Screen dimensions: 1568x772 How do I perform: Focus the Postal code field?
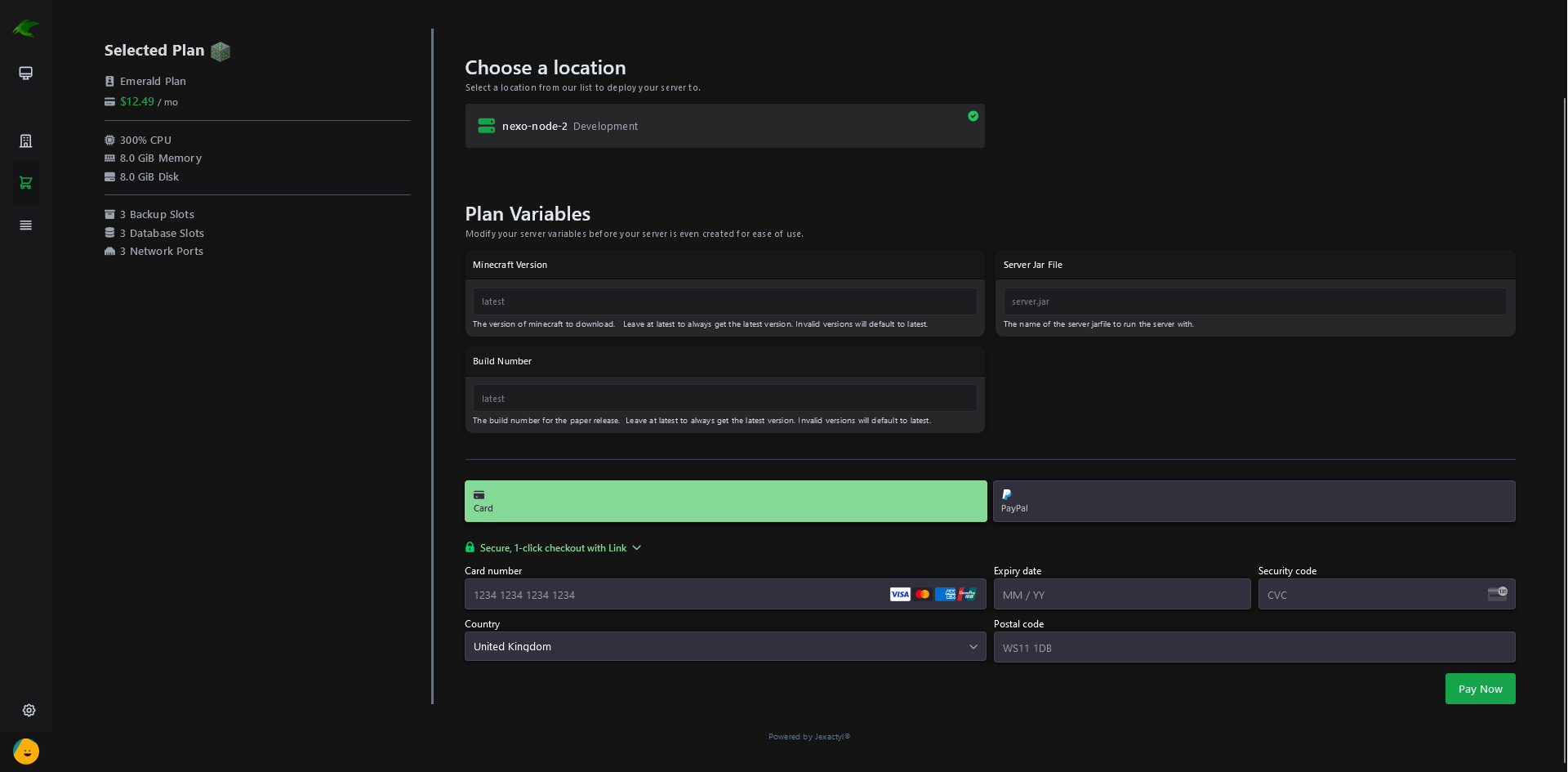pyautogui.click(x=1254, y=647)
